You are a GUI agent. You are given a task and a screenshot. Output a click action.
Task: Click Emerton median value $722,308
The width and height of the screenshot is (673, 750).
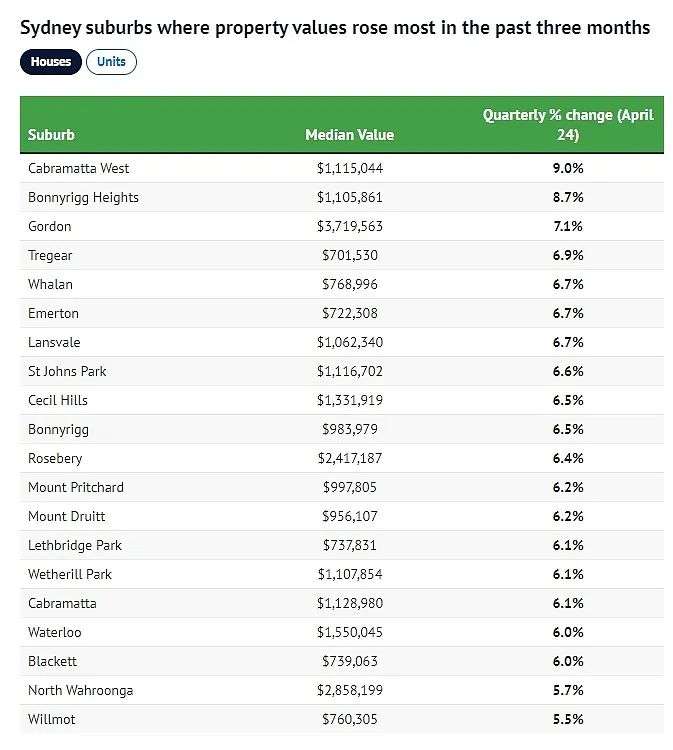pyautogui.click(x=350, y=313)
